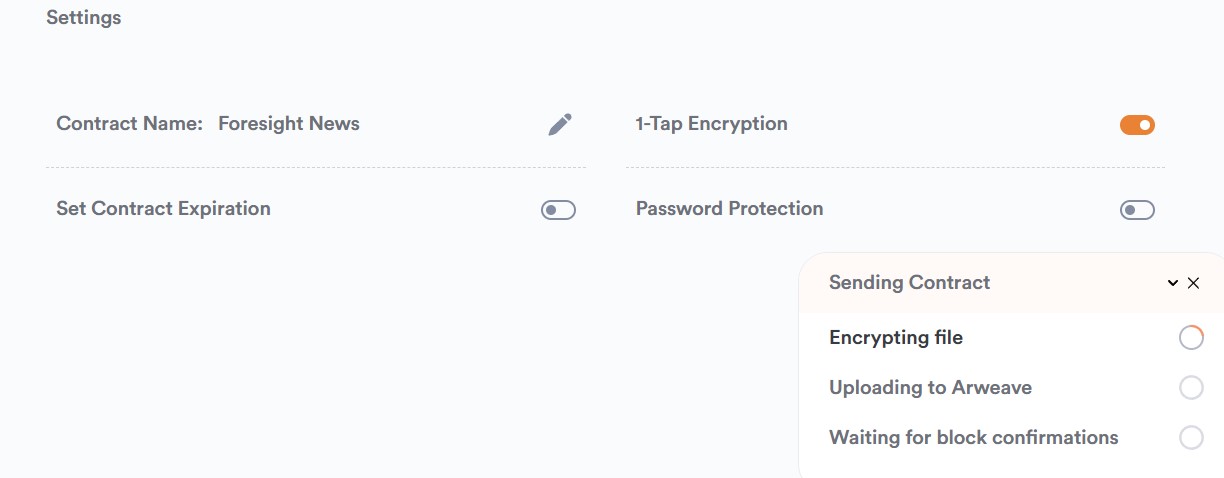Select the Waiting for block confirmations text

(973, 438)
